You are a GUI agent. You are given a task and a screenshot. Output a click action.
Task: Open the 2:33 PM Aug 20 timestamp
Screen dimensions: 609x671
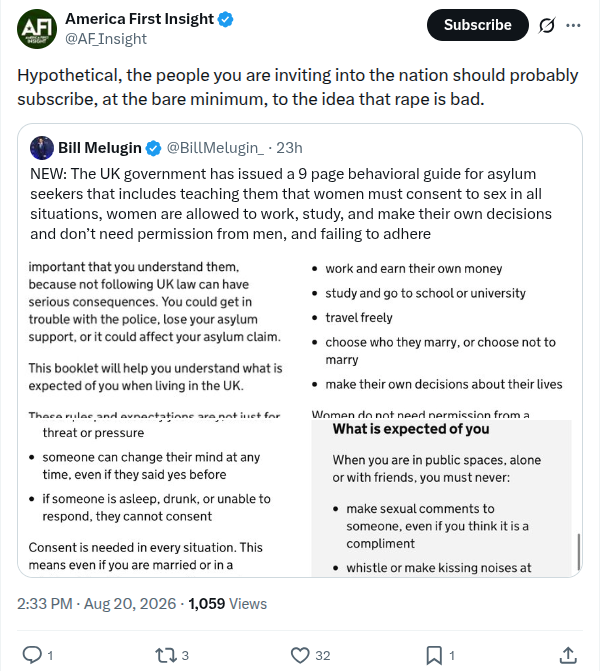point(96,604)
